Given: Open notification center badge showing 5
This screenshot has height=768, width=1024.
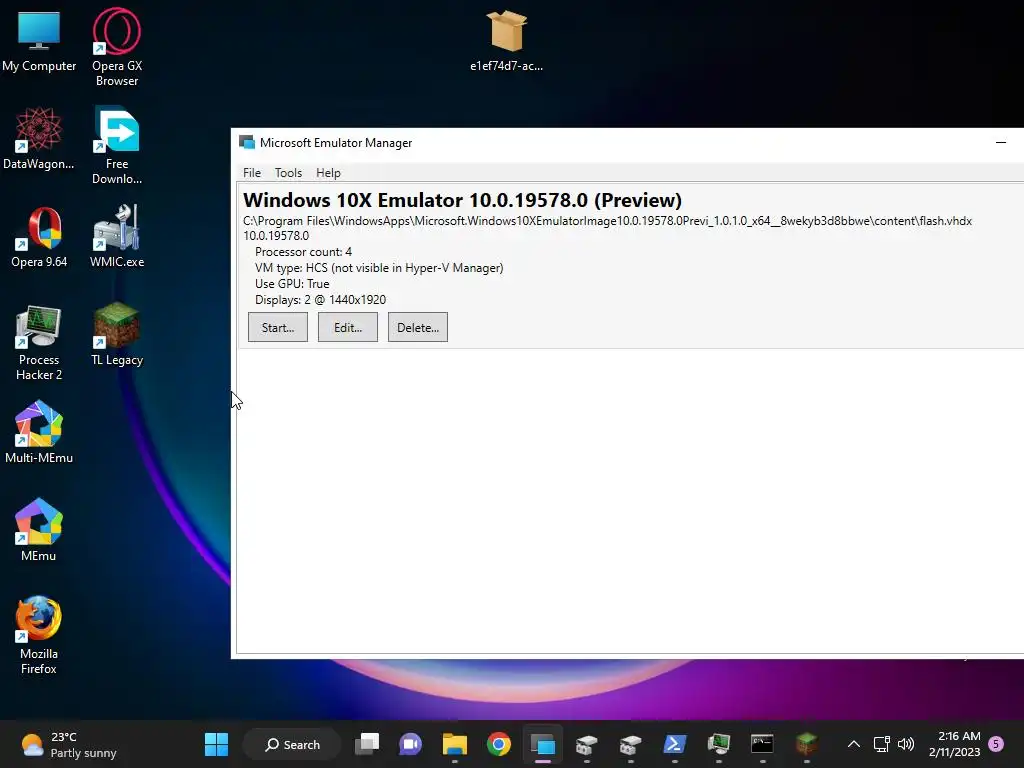Looking at the screenshot, I should coord(996,744).
